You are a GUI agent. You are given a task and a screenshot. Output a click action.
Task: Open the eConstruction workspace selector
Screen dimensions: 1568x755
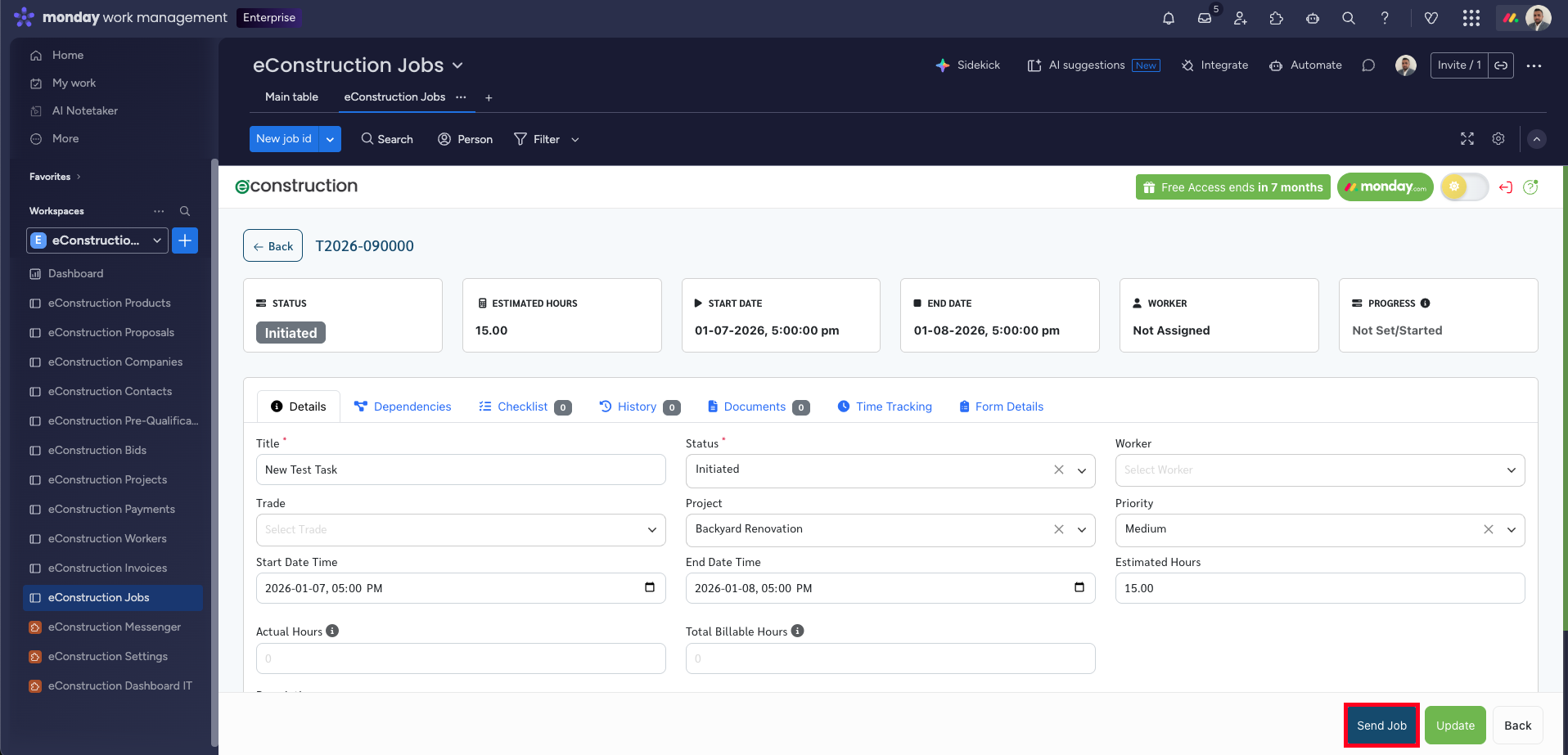[x=97, y=240]
